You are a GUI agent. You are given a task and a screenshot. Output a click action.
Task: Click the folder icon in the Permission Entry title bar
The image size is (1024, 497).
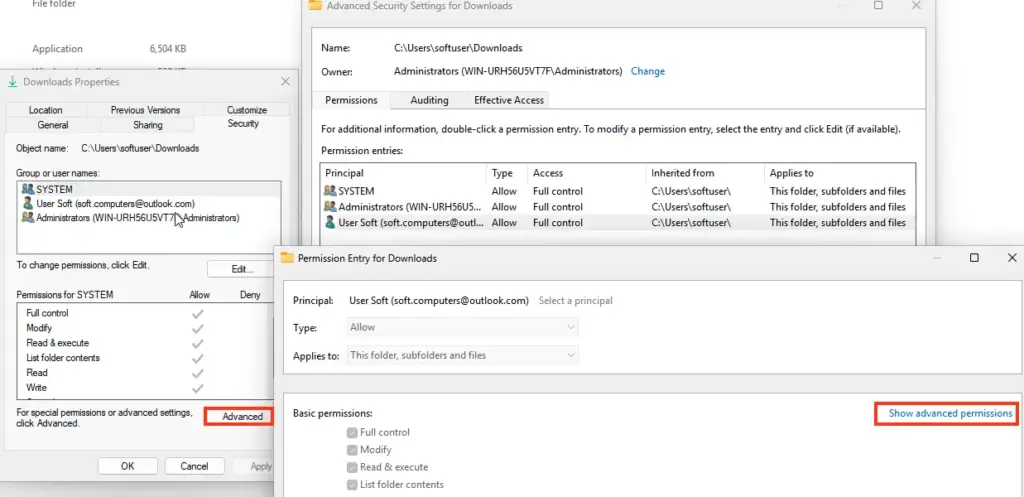tap(288, 258)
